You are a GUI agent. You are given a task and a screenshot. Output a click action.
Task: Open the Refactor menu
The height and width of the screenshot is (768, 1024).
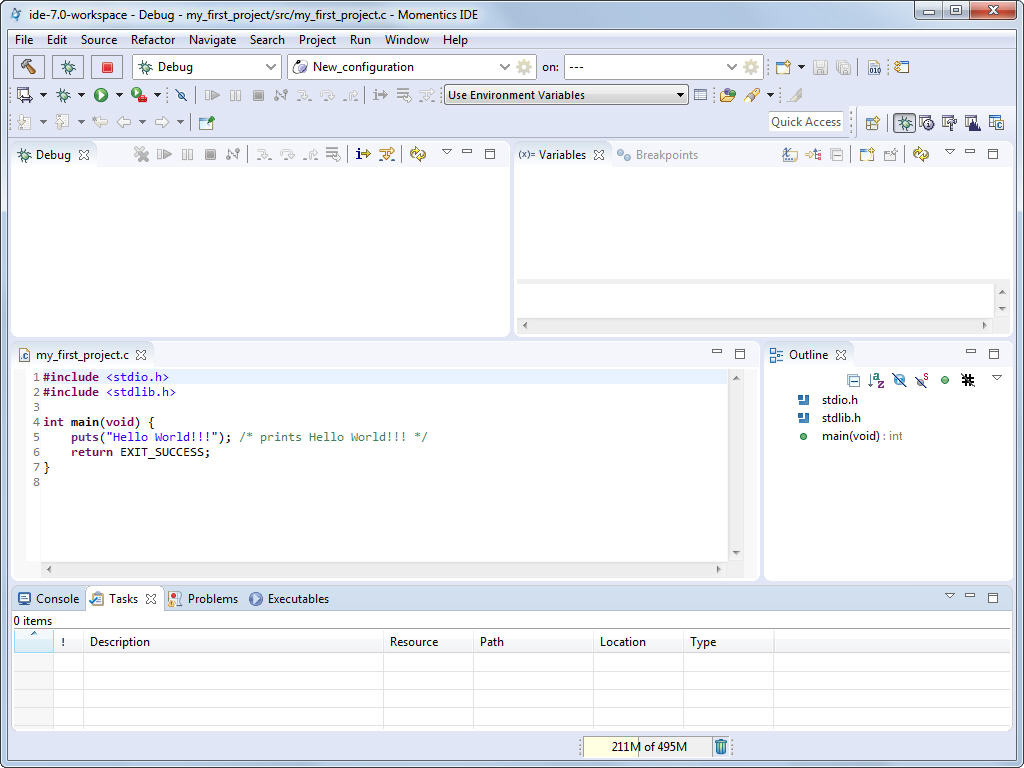pyautogui.click(x=153, y=40)
